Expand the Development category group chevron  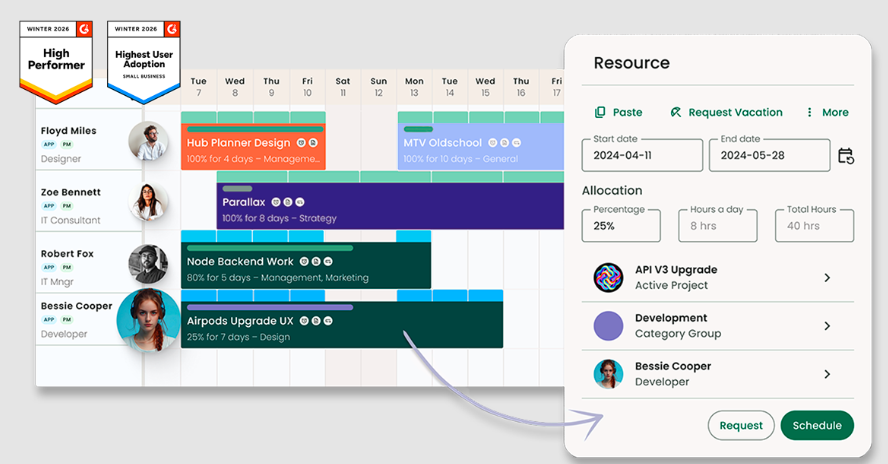(x=827, y=326)
